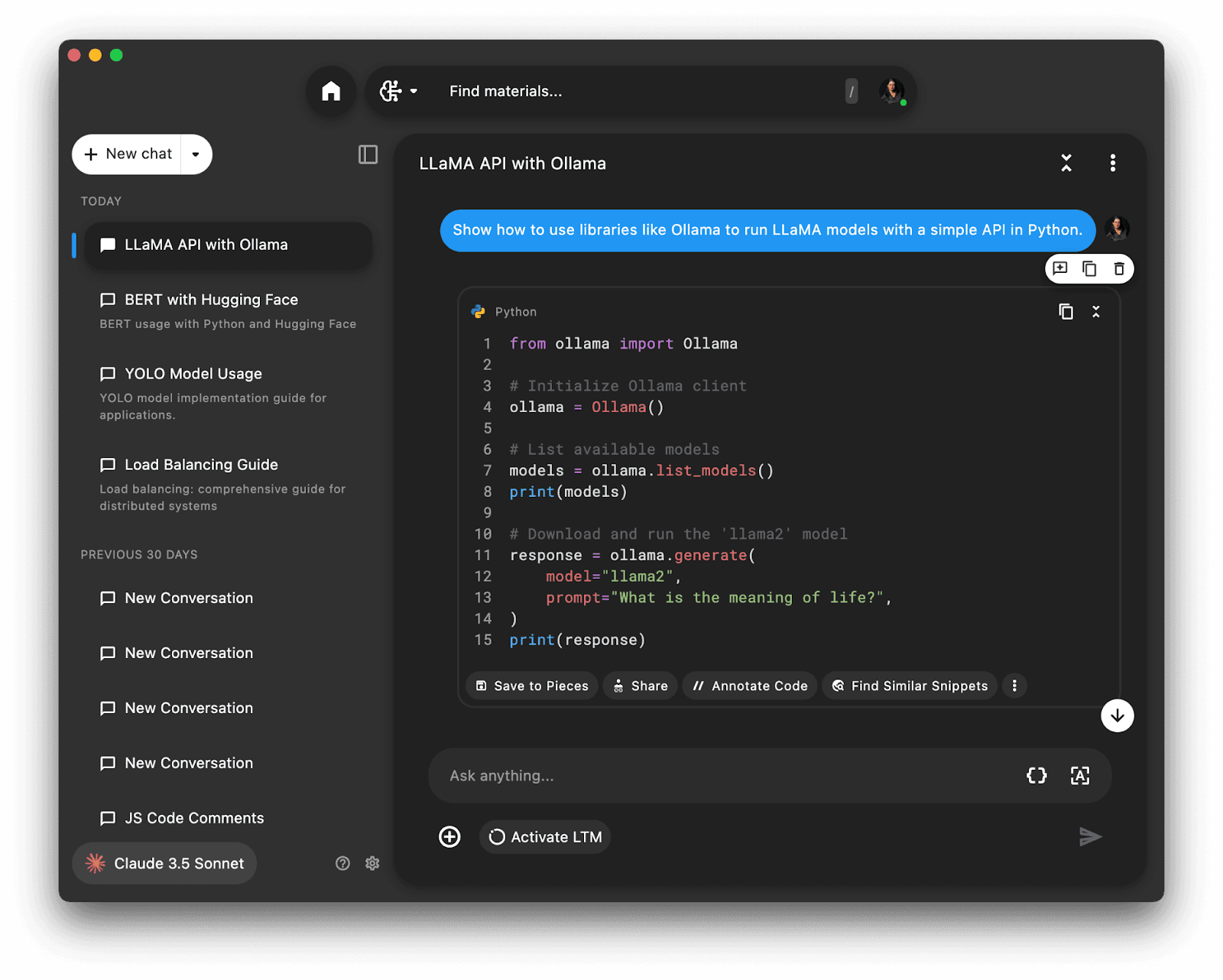Click the comment about downloading llama2 model
Viewport: 1223px width, 980px height.
pyautogui.click(x=679, y=534)
